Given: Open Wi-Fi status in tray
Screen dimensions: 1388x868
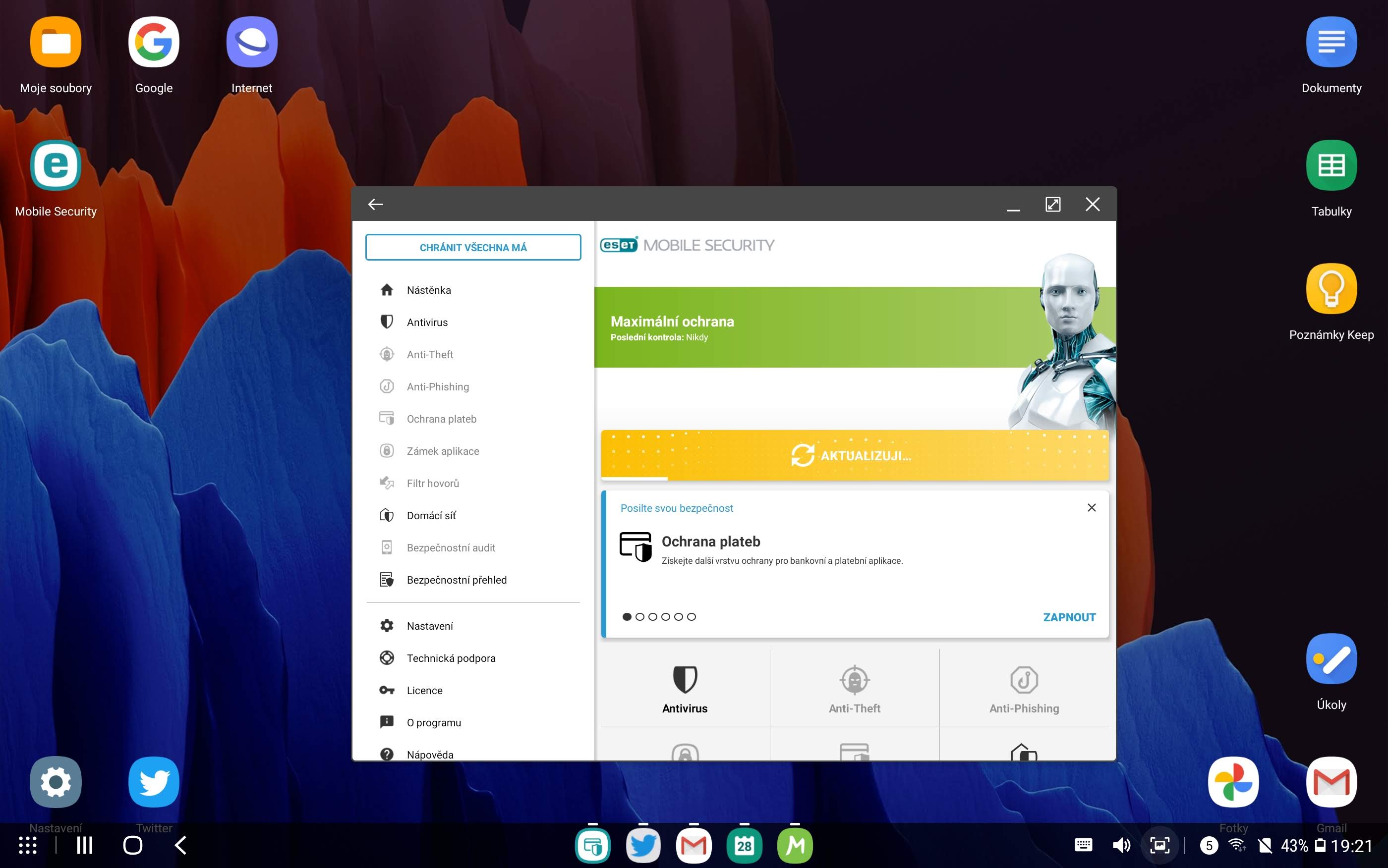Looking at the screenshot, I should coord(1237,845).
